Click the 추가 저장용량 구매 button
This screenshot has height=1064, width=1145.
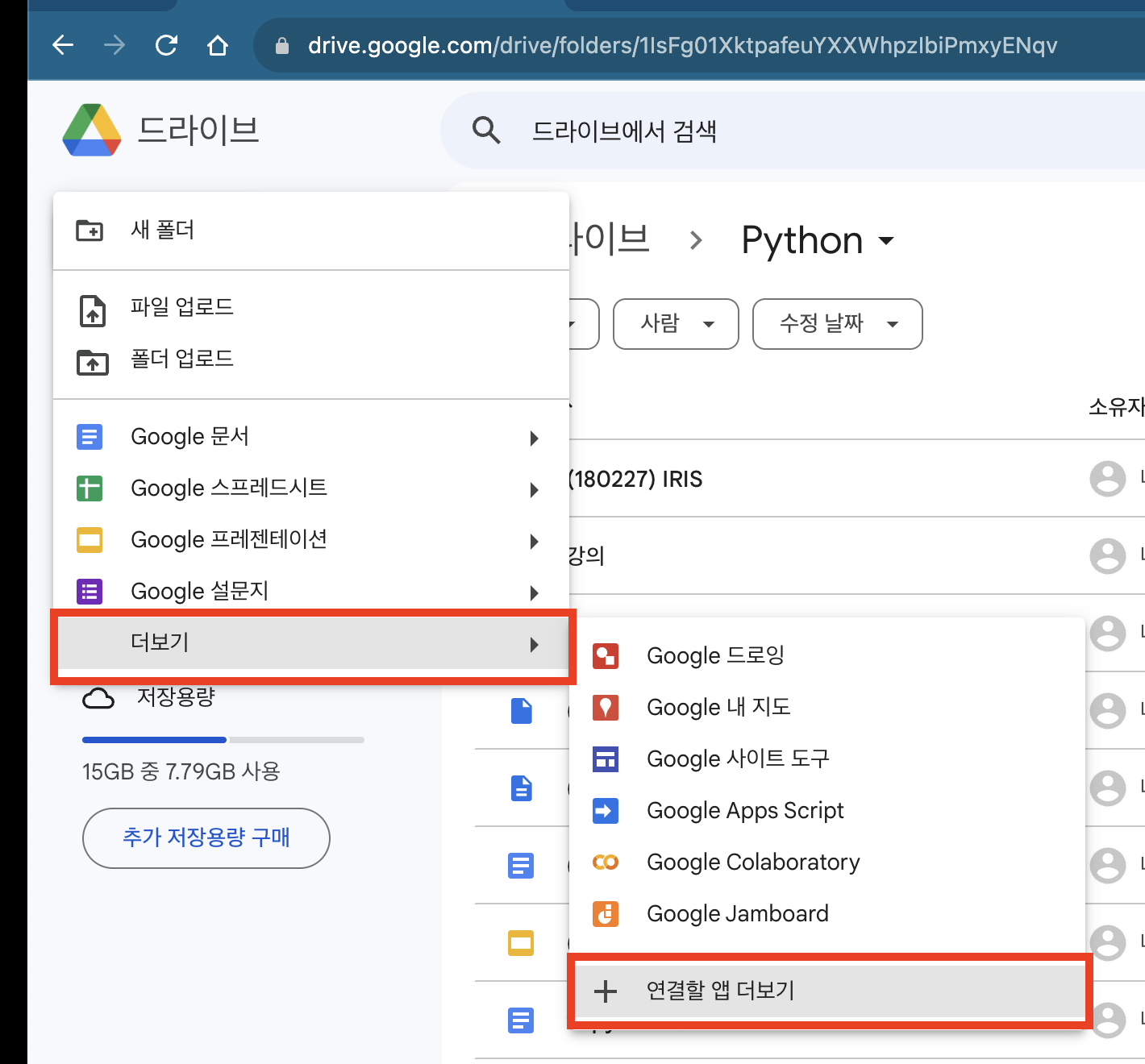click(x=206, y=838)
